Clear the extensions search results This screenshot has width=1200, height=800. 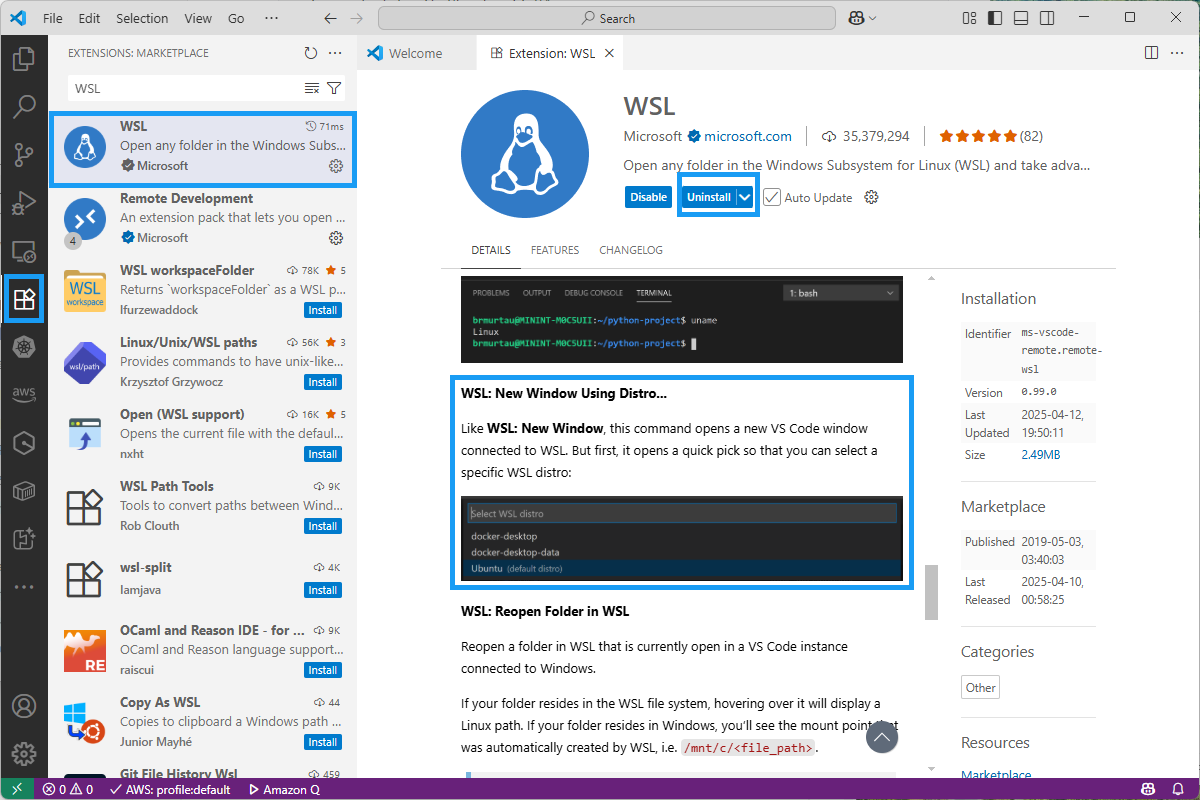(x=312, y=88)
